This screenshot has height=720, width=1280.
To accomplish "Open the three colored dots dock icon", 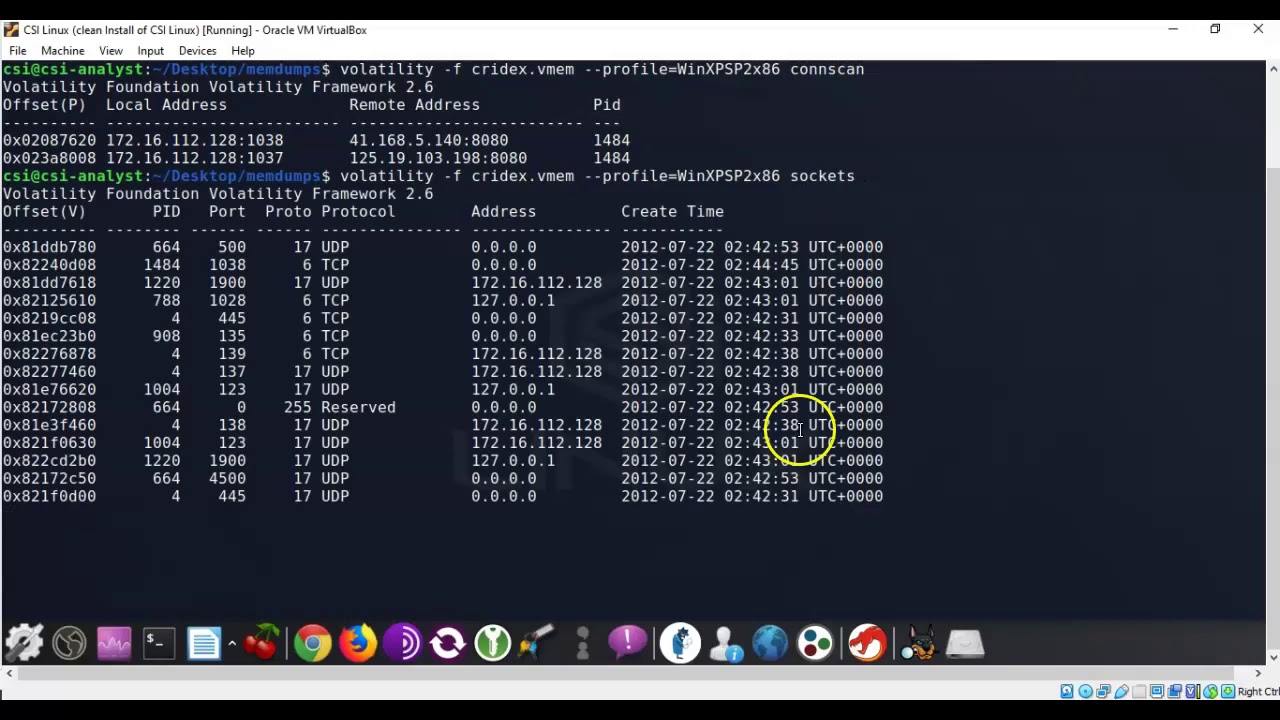I will [x=816, y=643].
